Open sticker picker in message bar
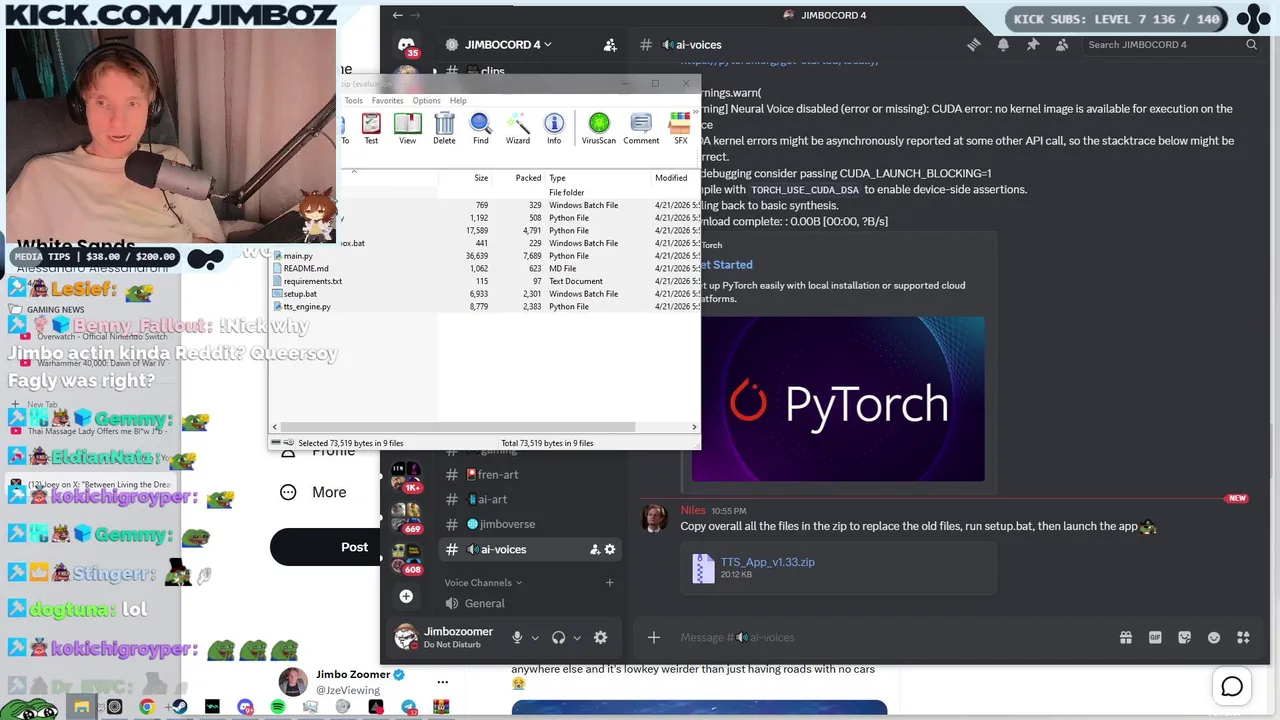Screen dimensions: 1280x720 click(1185, 637)
